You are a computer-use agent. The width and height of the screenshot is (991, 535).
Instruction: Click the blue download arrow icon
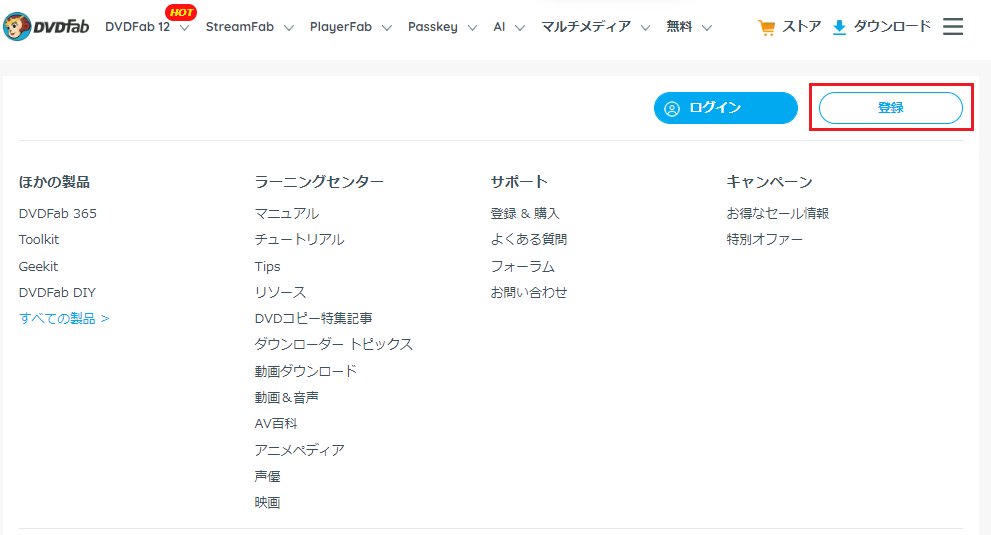coord(839,27)
